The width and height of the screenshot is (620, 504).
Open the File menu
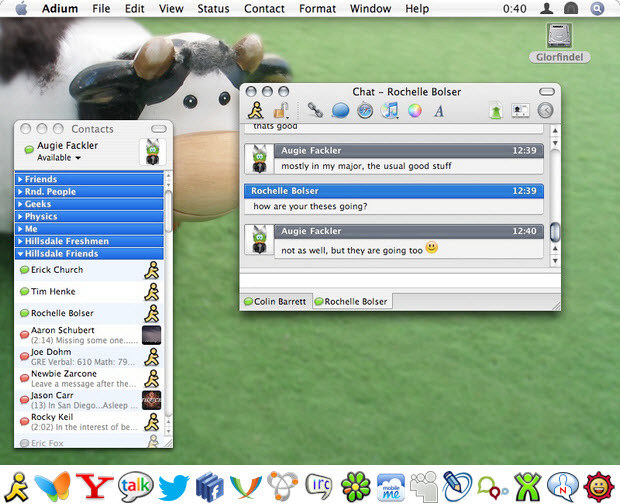(x=101, y=8)
